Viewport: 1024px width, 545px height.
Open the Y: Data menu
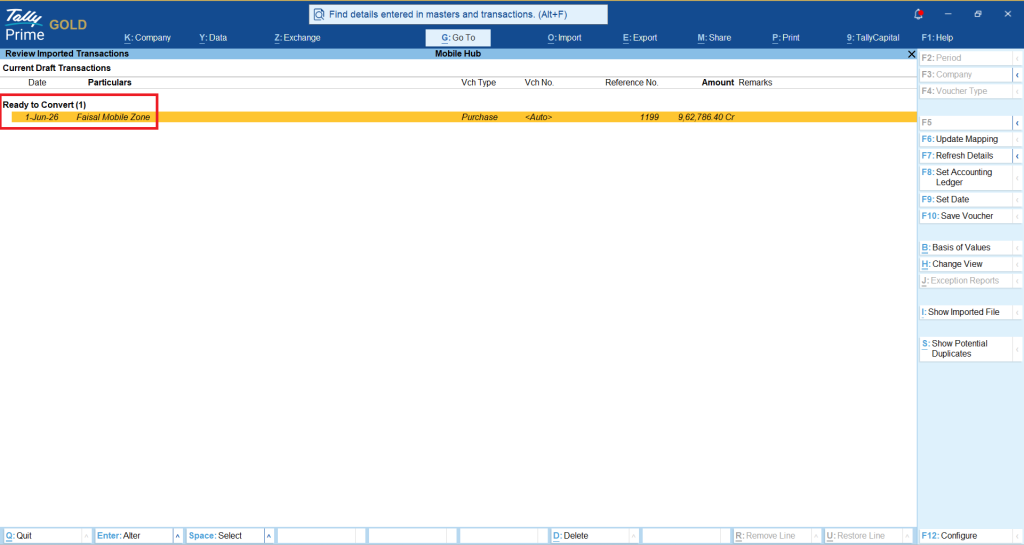213,38
